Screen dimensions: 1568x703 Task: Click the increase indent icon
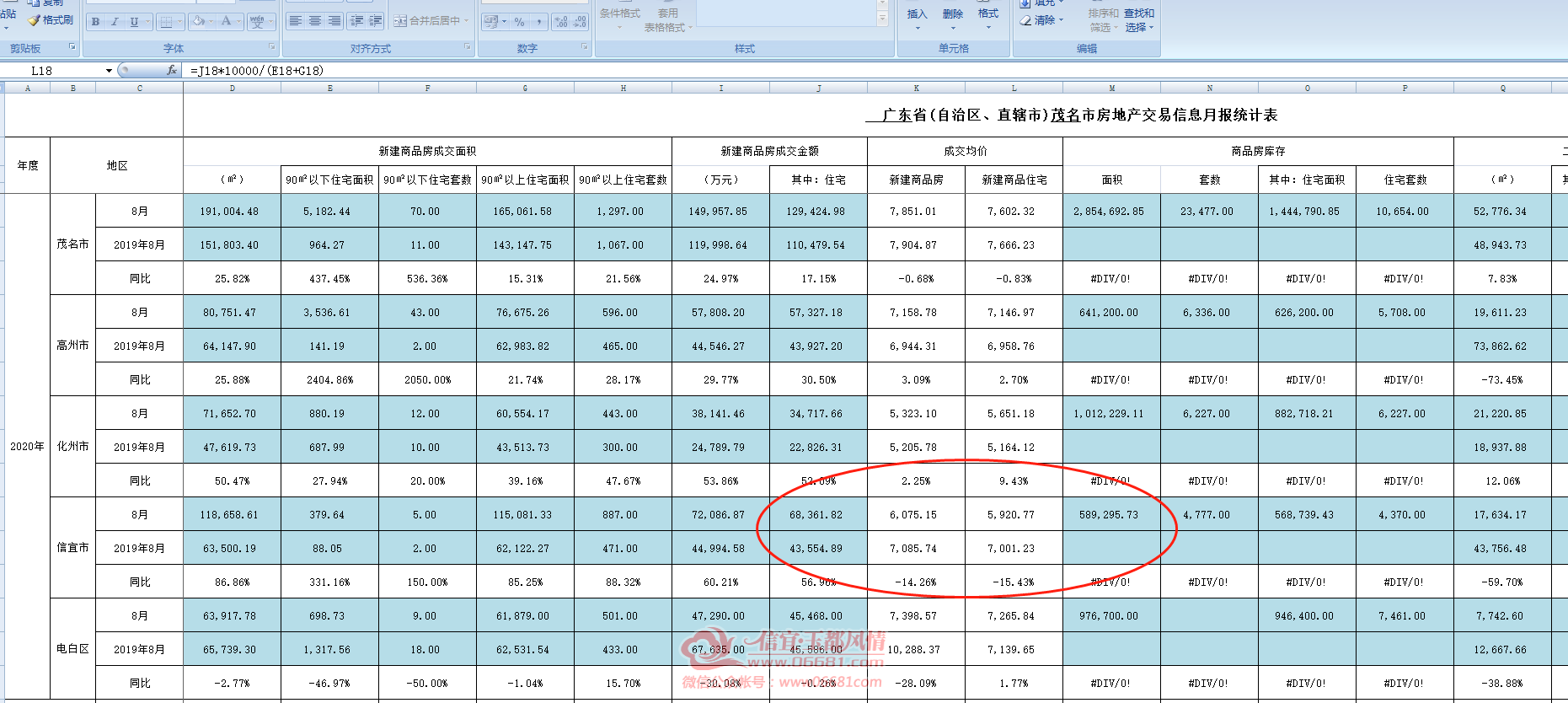point(376,21)
